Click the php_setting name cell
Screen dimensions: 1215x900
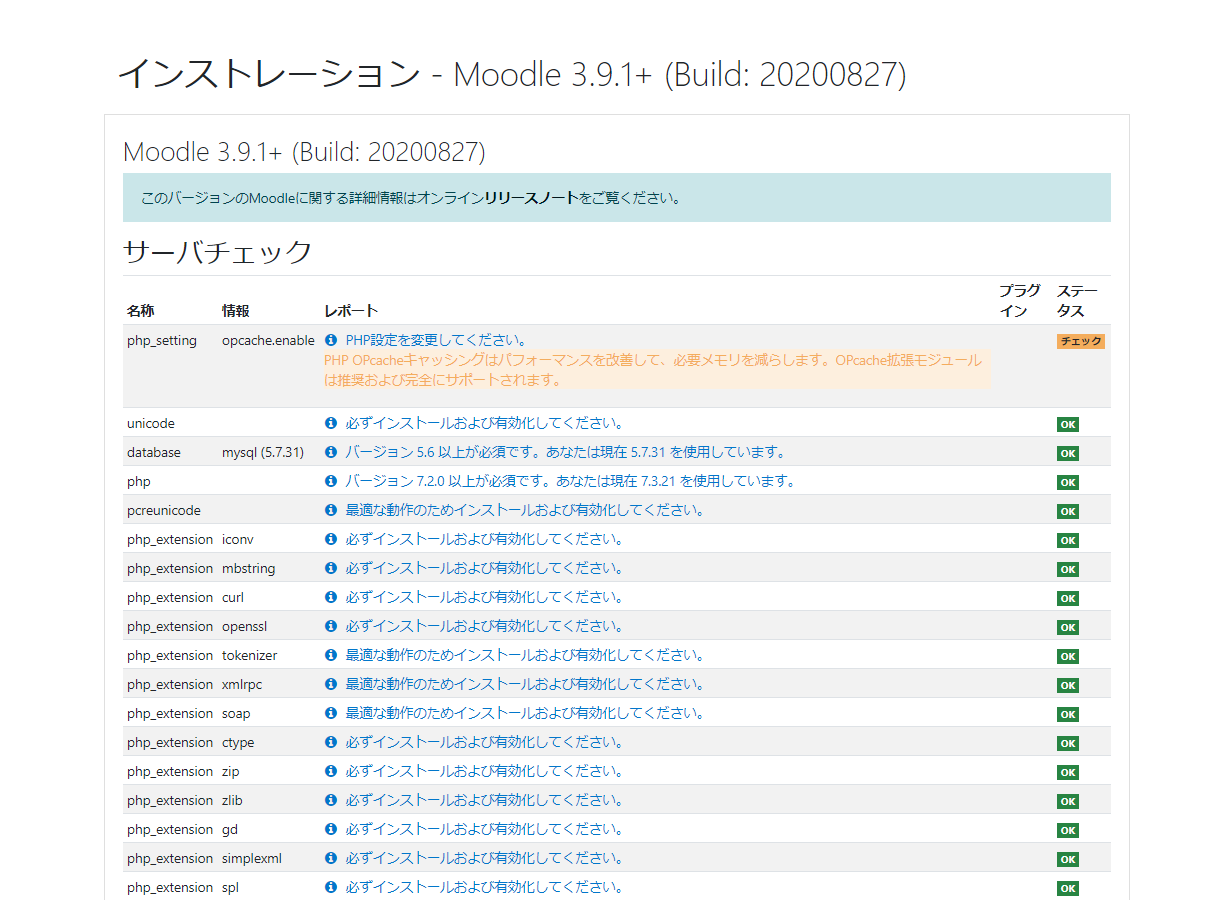[162, 340]
